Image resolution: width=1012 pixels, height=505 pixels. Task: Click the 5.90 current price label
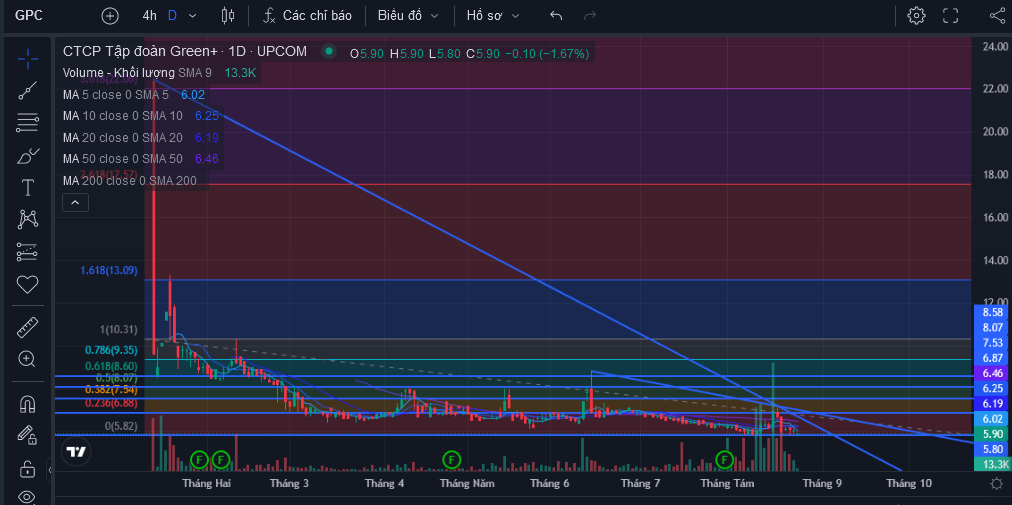pyautogui.click(x=992, y=434)
